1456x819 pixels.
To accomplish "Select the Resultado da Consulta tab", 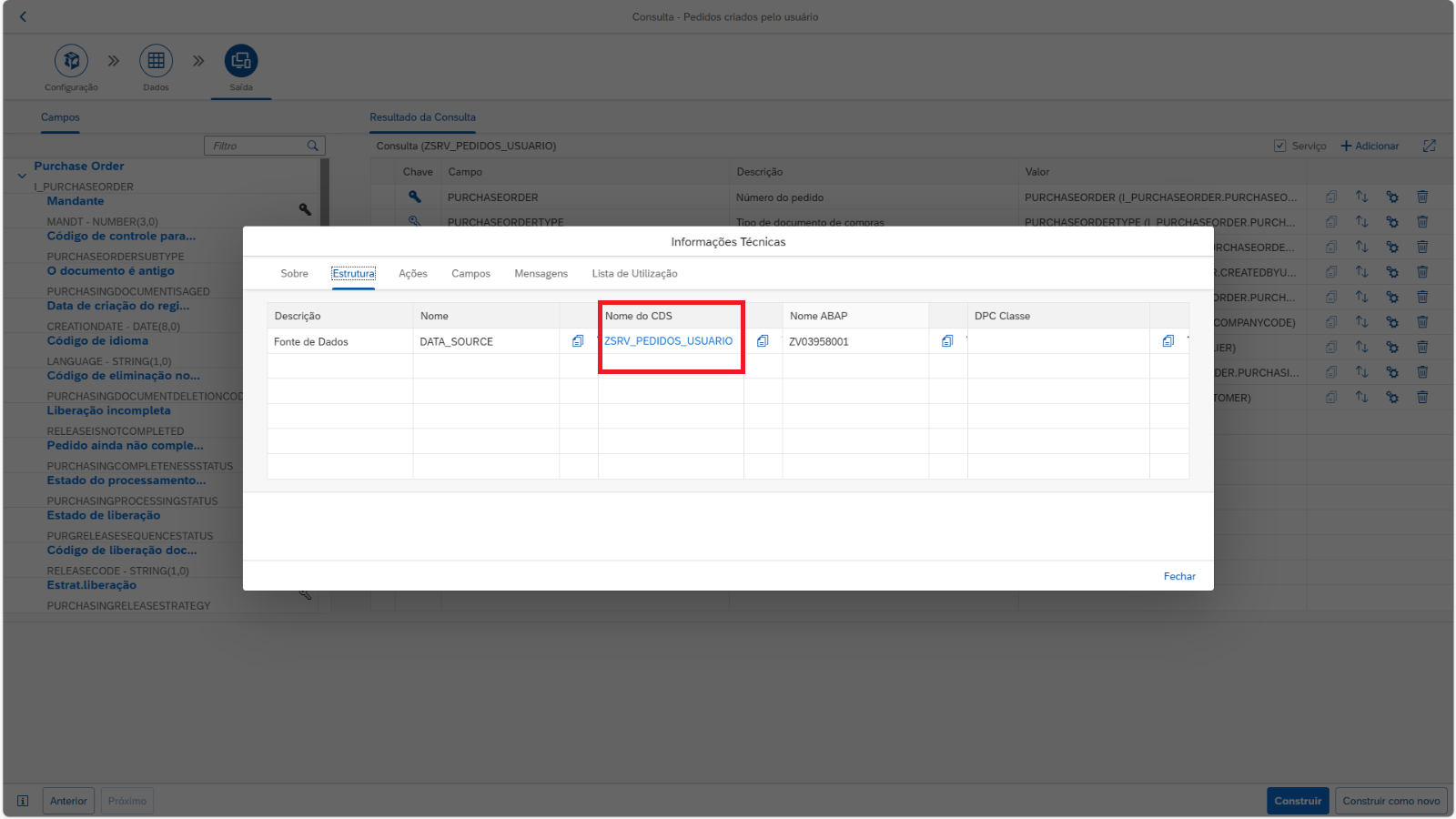I will point(422,117).
